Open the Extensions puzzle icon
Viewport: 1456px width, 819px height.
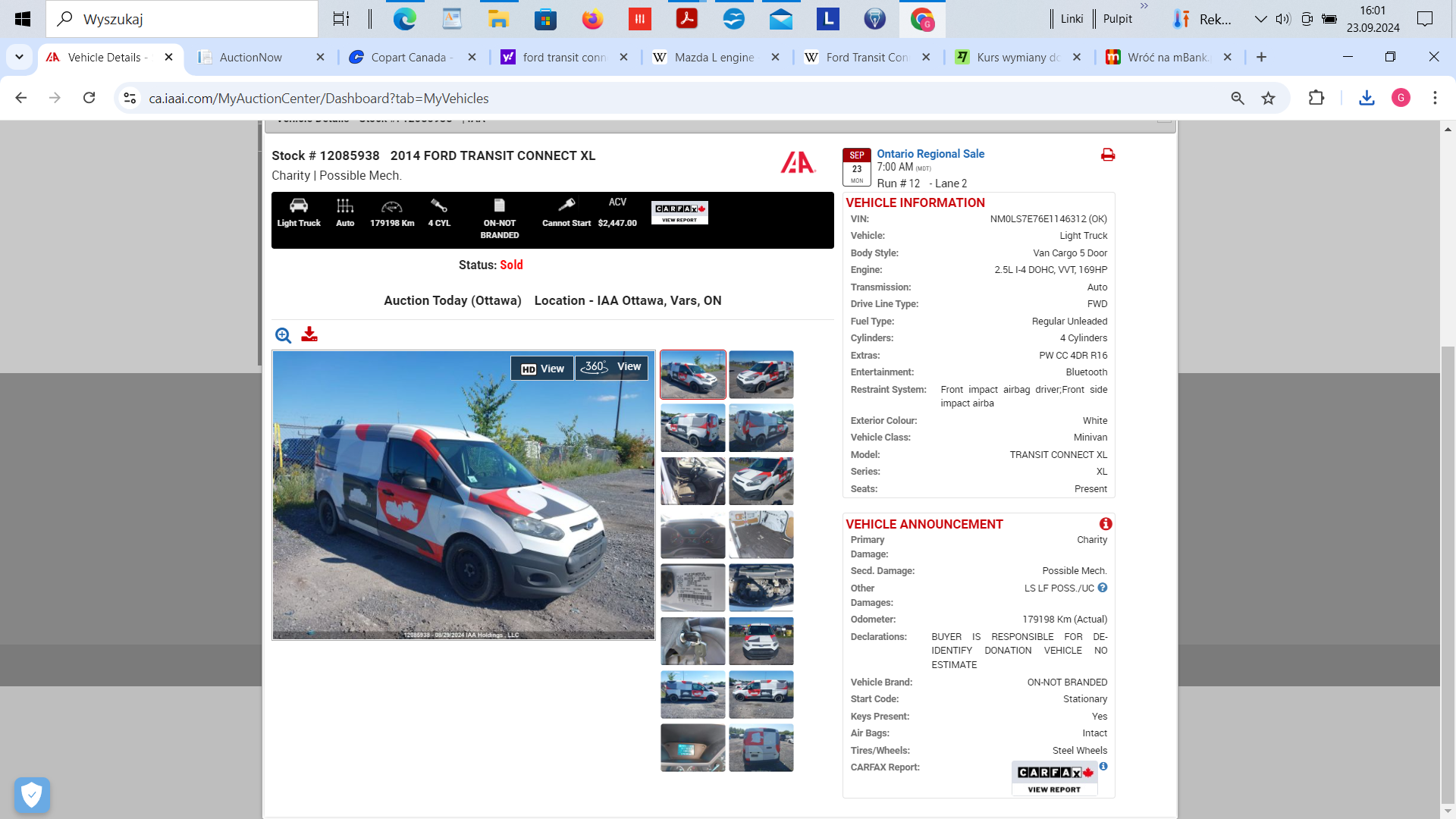point(1316,98)
